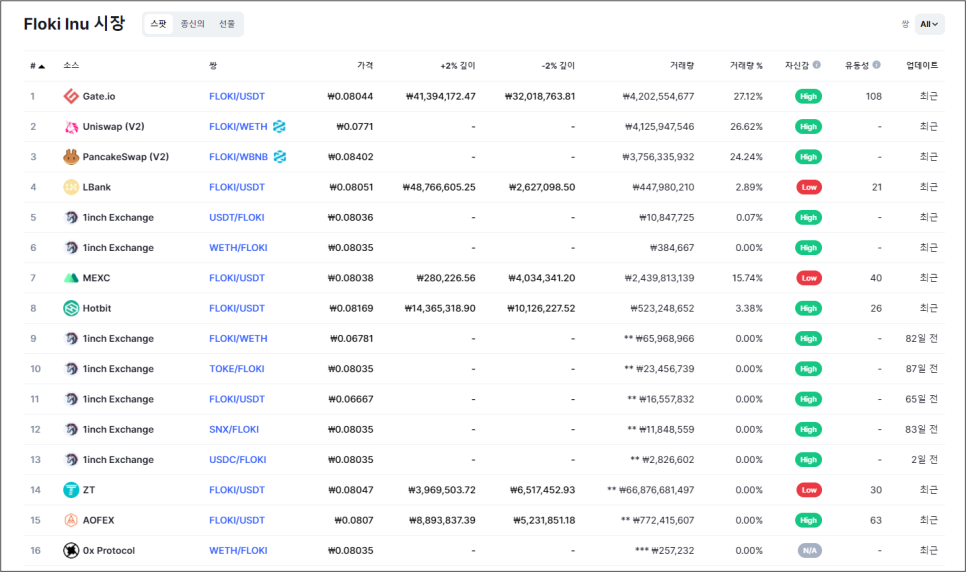Click the LBank exchange logo icon

point(71,187)
